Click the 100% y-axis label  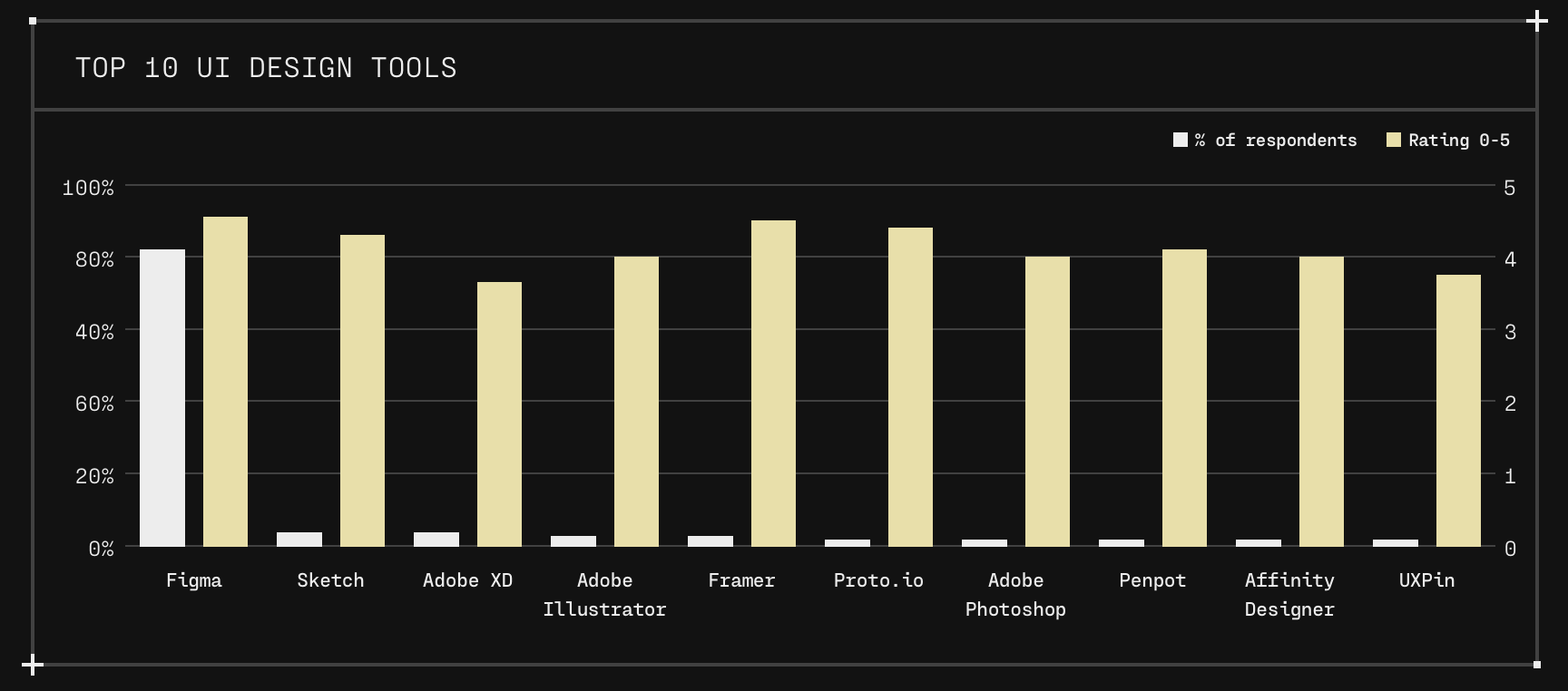[88, 188]
